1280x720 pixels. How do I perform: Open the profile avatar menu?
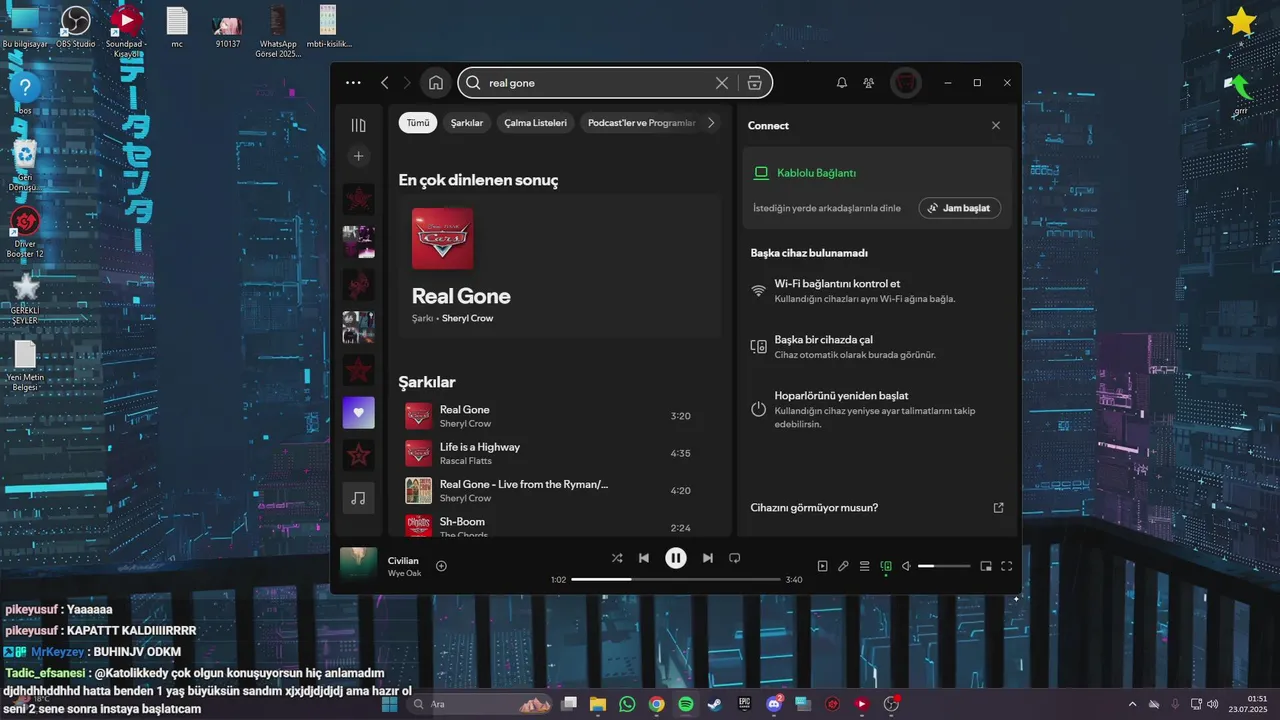pos(906,83)
